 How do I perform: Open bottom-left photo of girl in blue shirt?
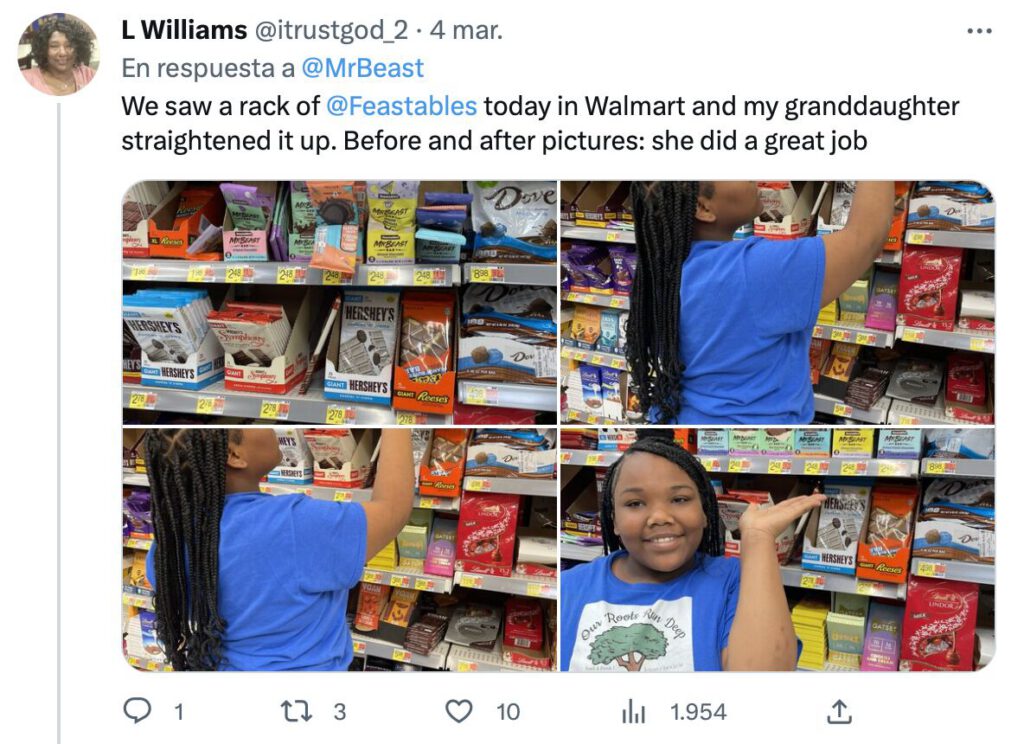340,549
